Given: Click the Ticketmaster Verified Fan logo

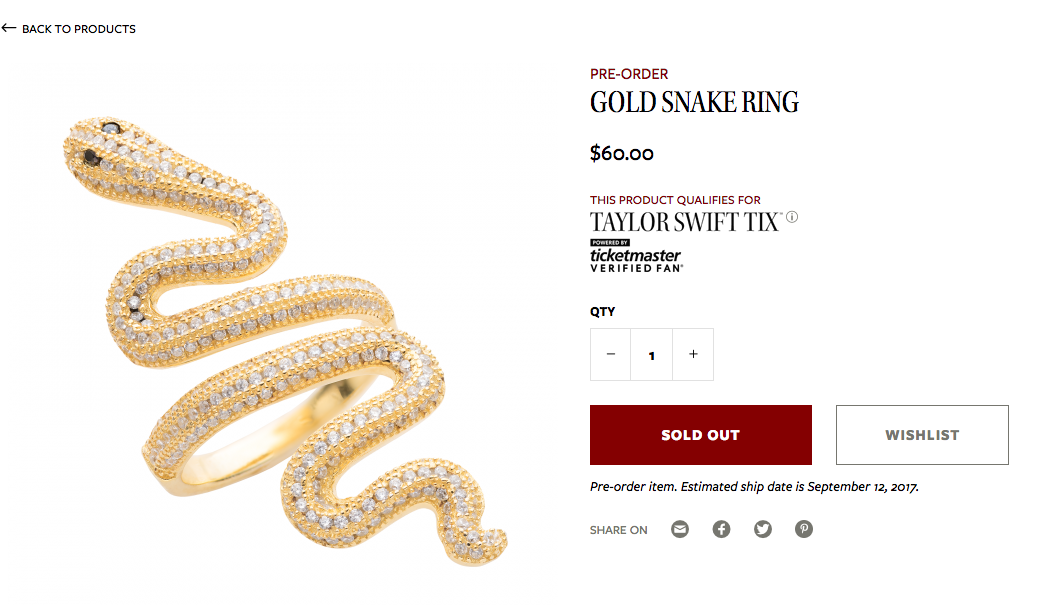Looking at the screenshot, I should click(636, 260).
